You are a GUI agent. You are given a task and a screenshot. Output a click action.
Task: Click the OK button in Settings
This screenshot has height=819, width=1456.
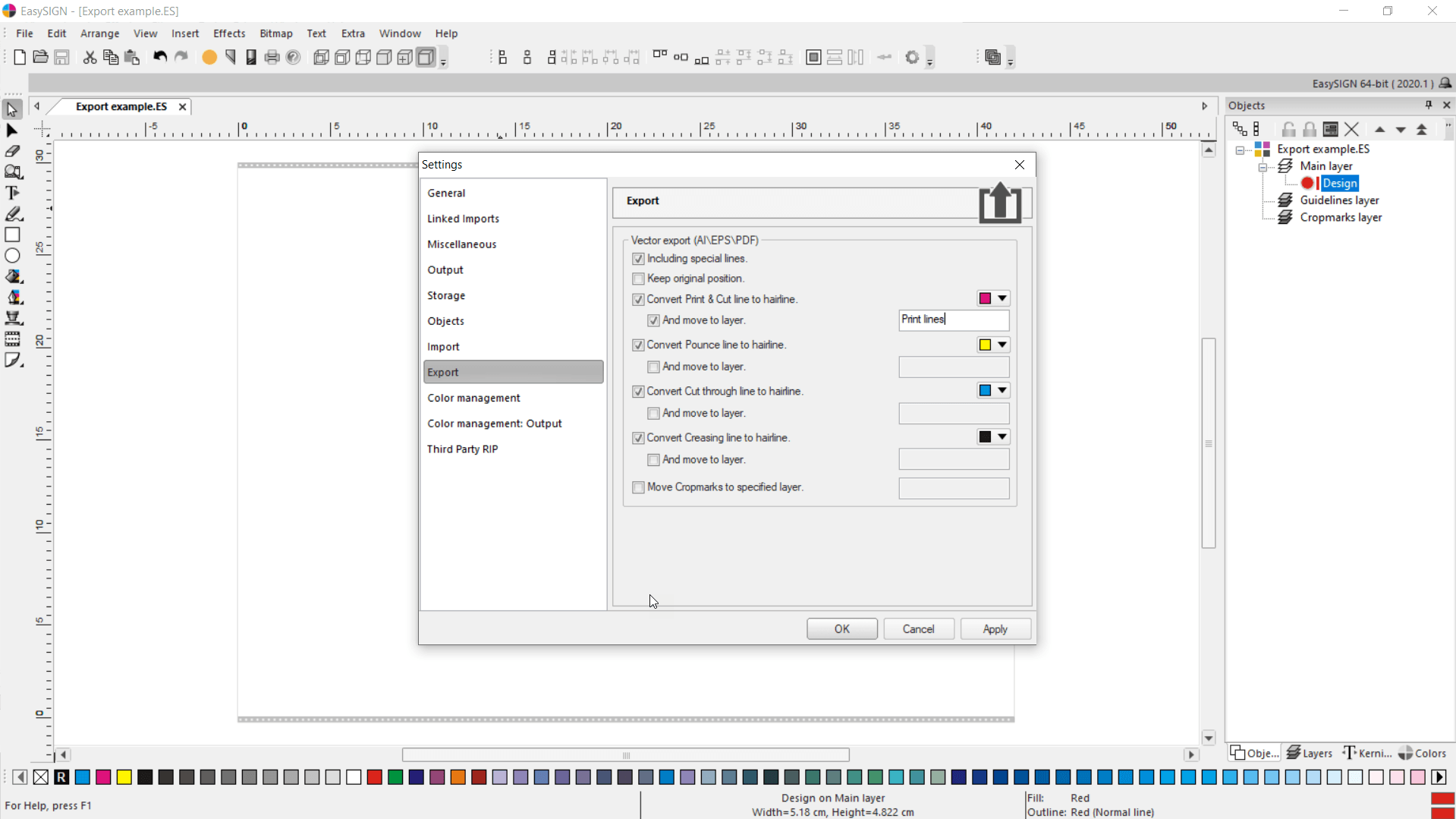pos(841,628)
